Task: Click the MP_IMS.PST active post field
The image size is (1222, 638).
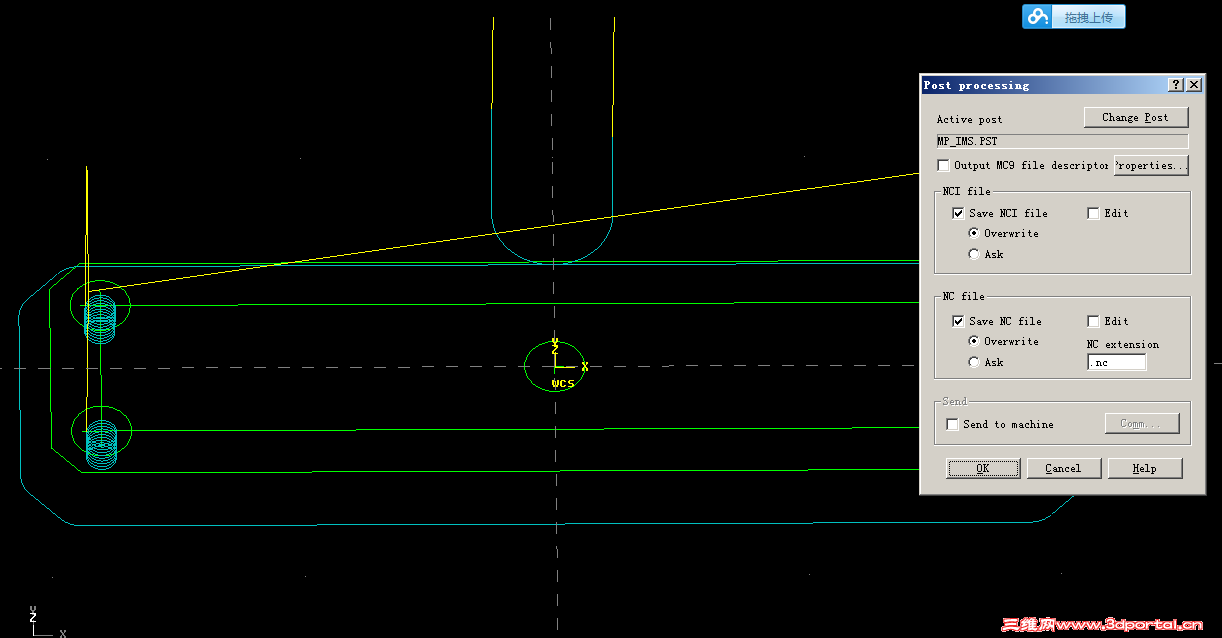Action: click(x=1062, y=141)
